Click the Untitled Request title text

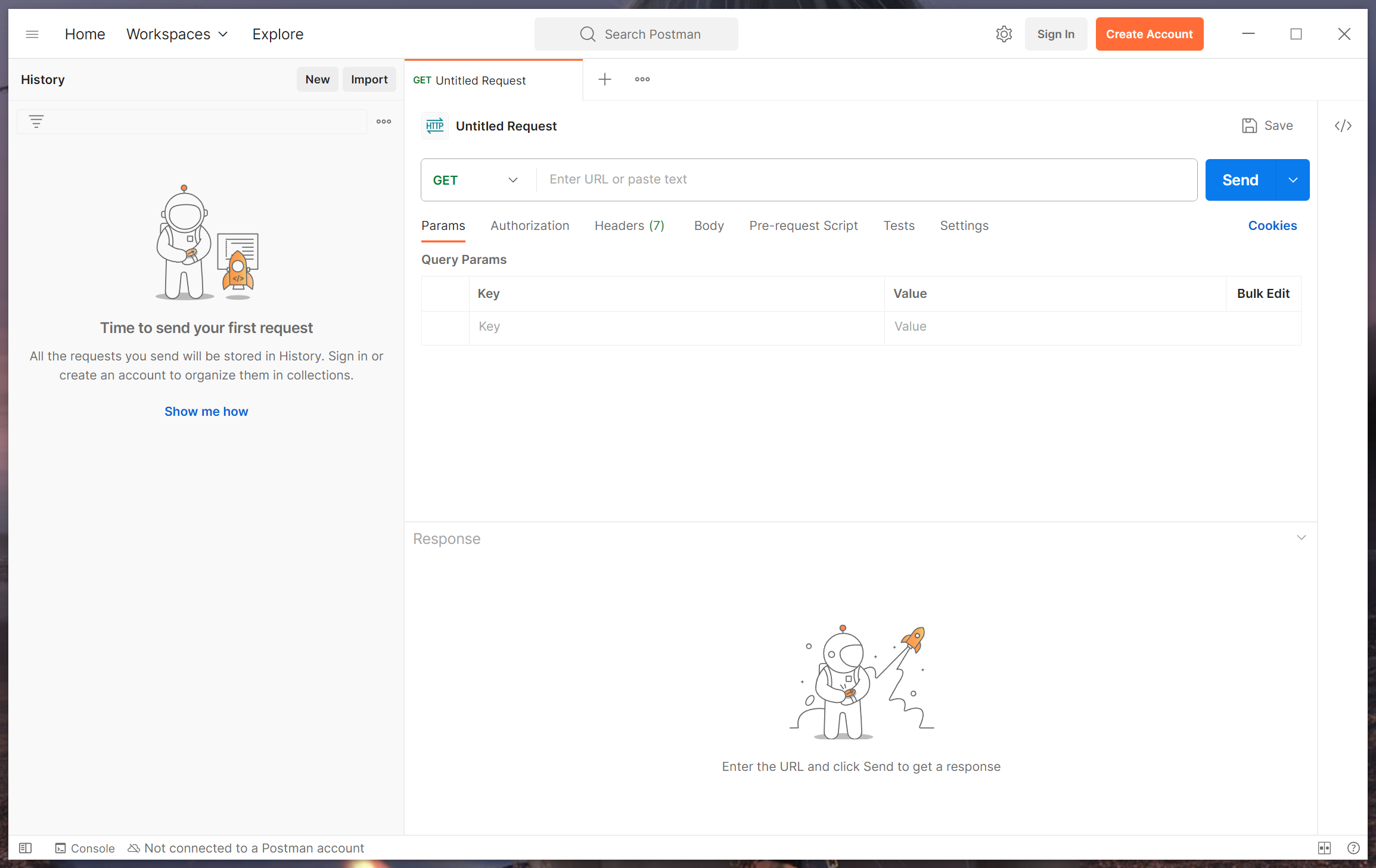coord(506,126)
